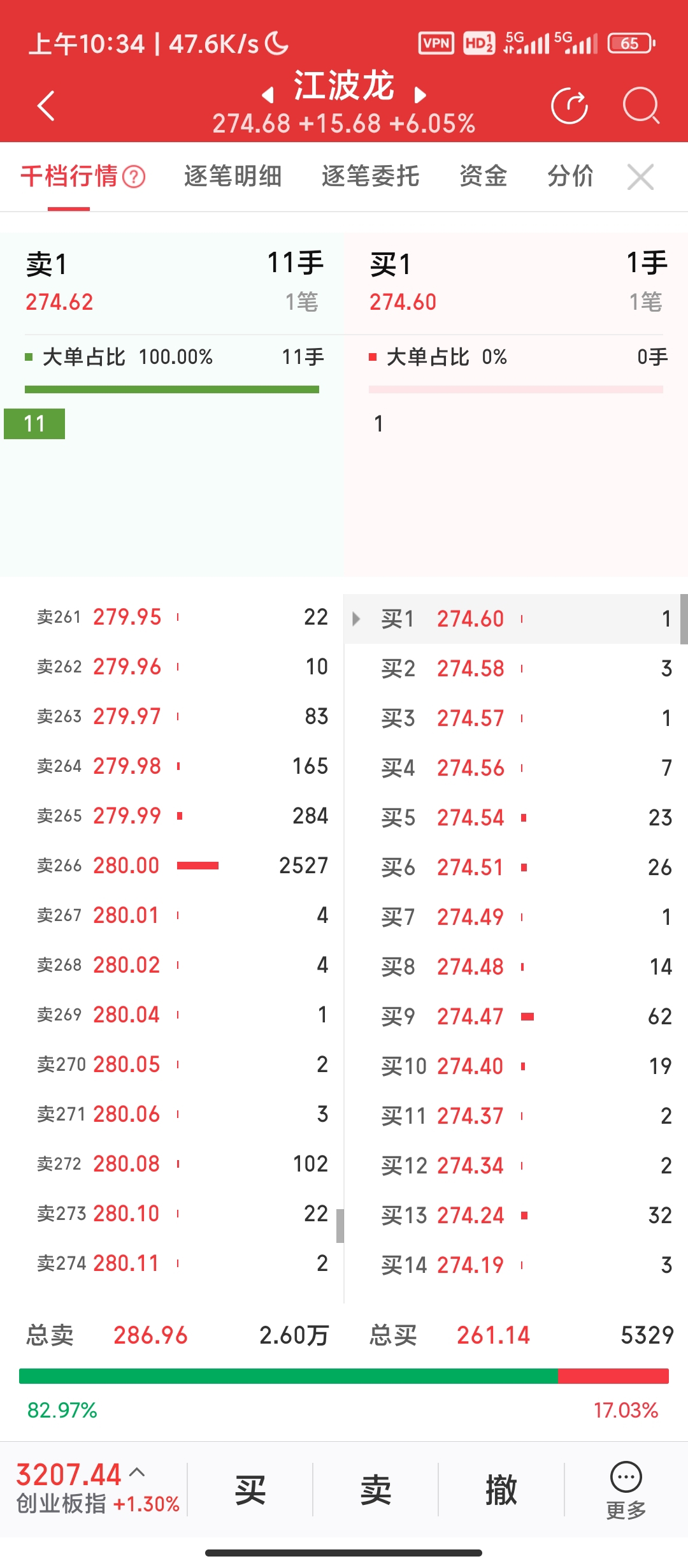Tap the refresh share circular icon
This screenshot has height=1568, width=688.
click(569, 106)
